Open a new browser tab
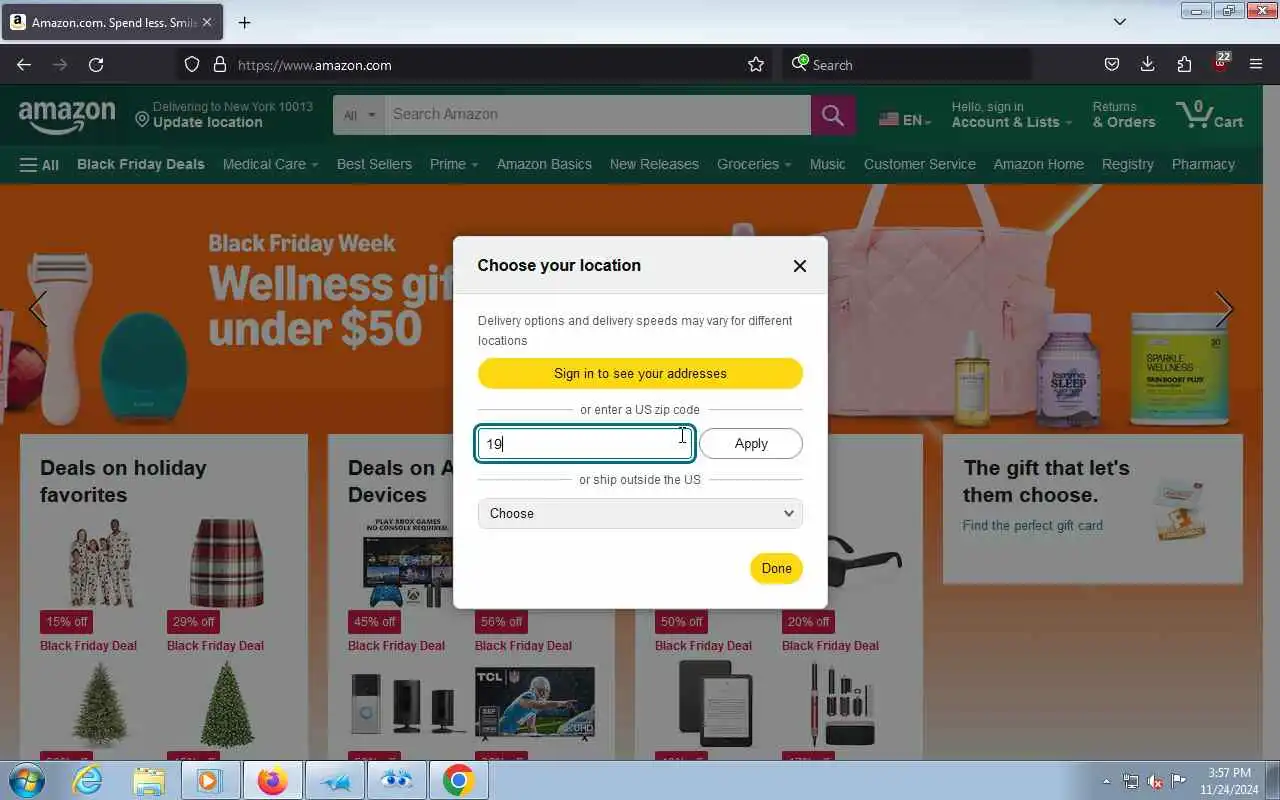The image size is (1280, 800). click(244, 22)
